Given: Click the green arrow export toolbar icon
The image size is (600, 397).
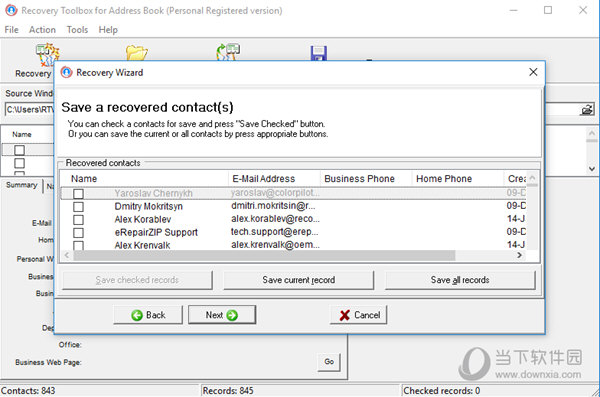Looking at the screenshot, I should [x=228, y=52].
